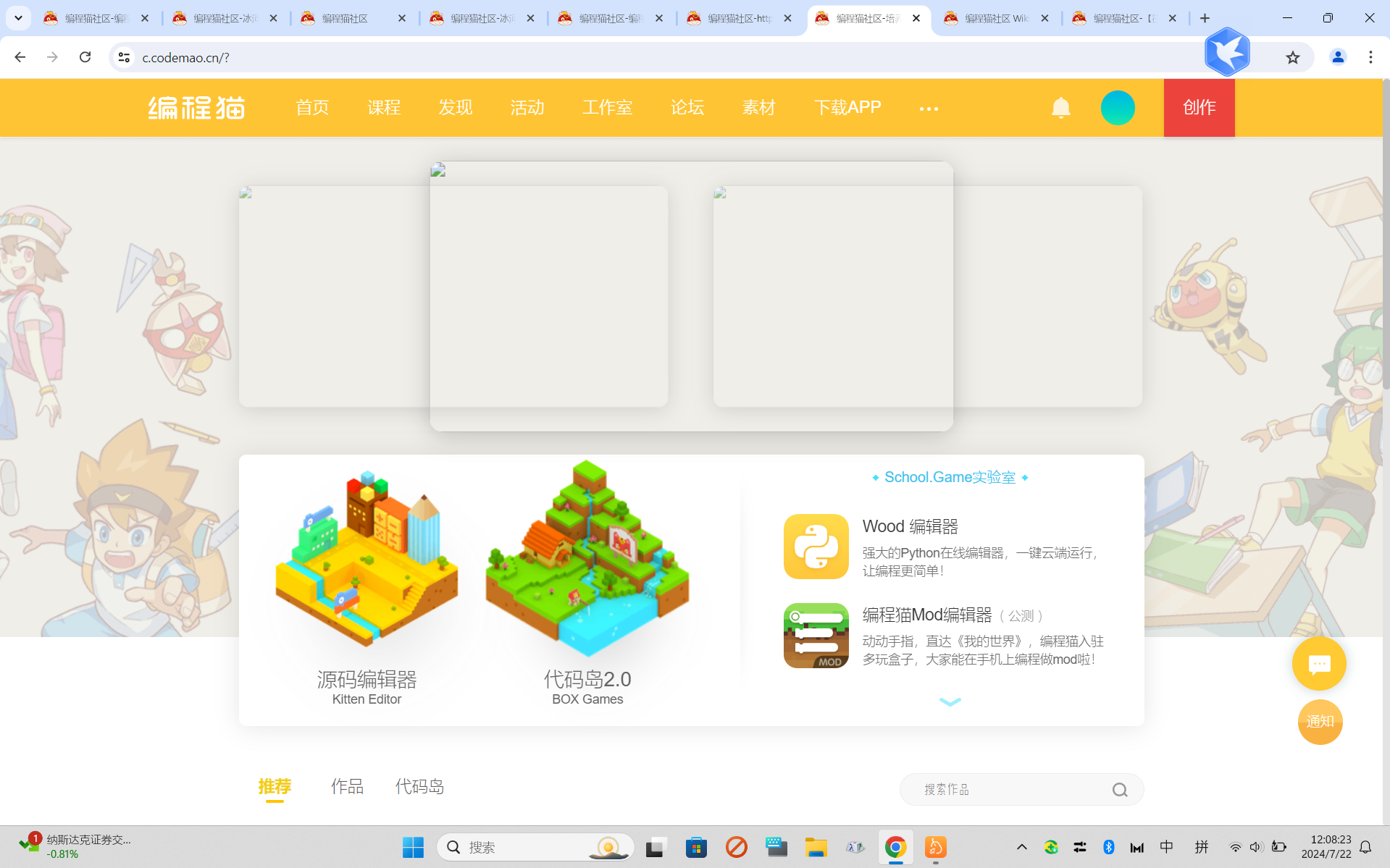Open a new browser tab
This screenshot has height=868, width=1390.
1205,18
